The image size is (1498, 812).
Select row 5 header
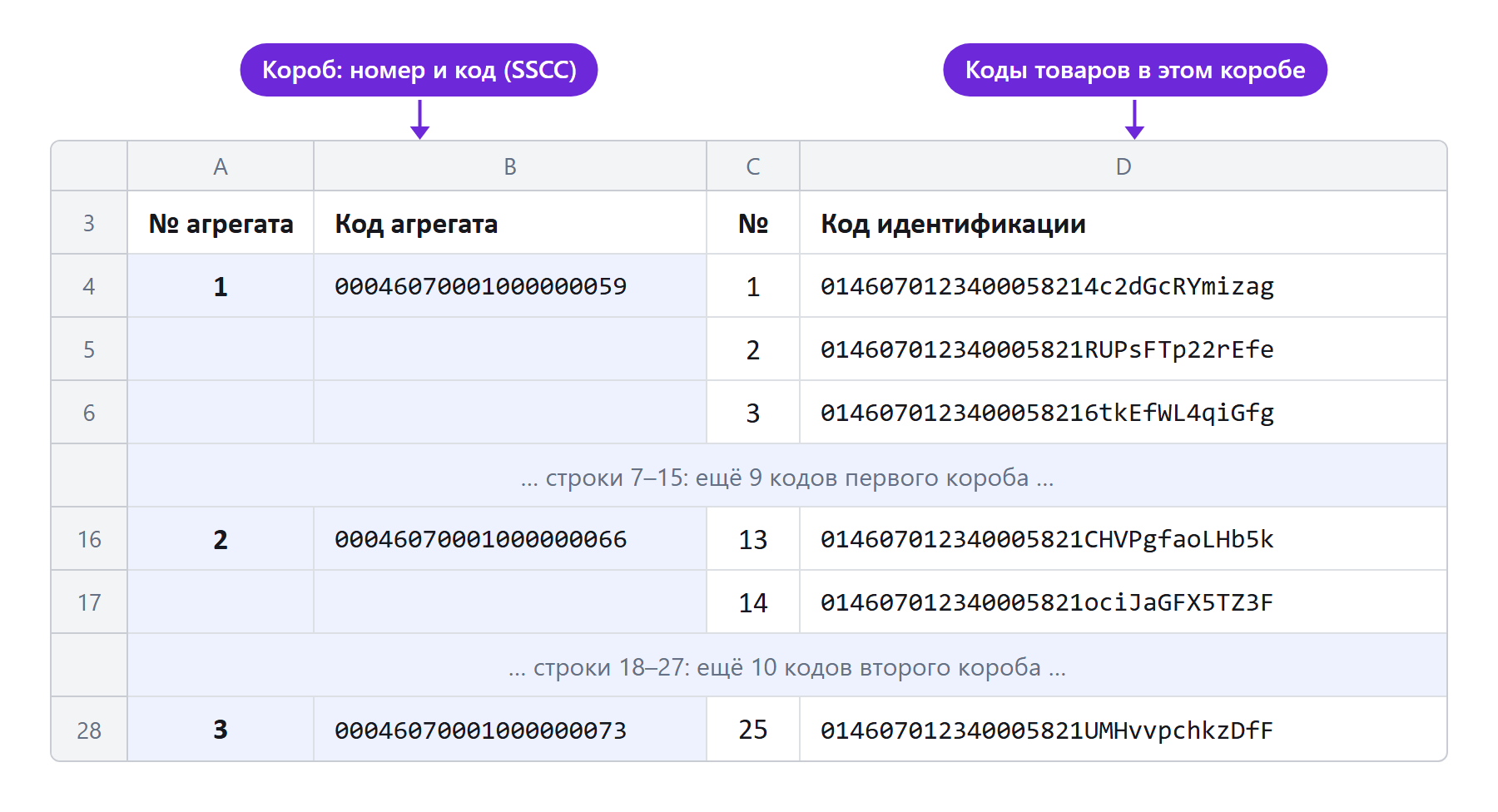point(89,349)
